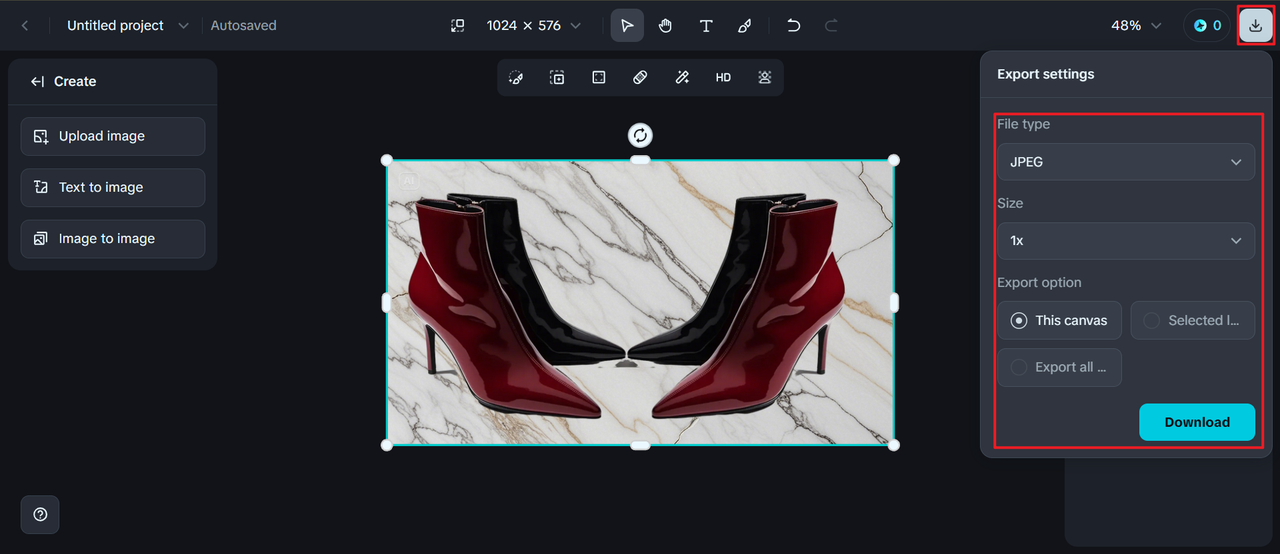Select the Remove eraser bandage icon
This screenshot has width=1280, height=554.
pyautogui.click(x=640, y=77)
